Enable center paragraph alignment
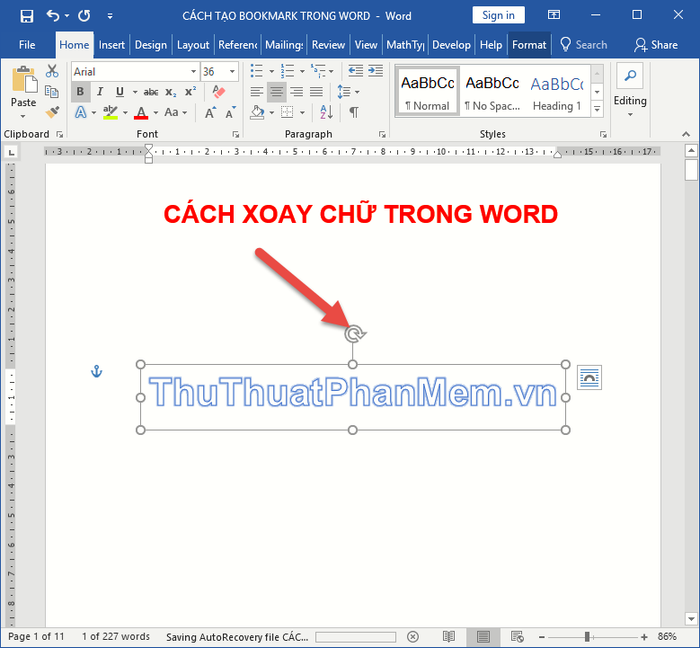This screenshot has width=700, height=648. [277, 92]
